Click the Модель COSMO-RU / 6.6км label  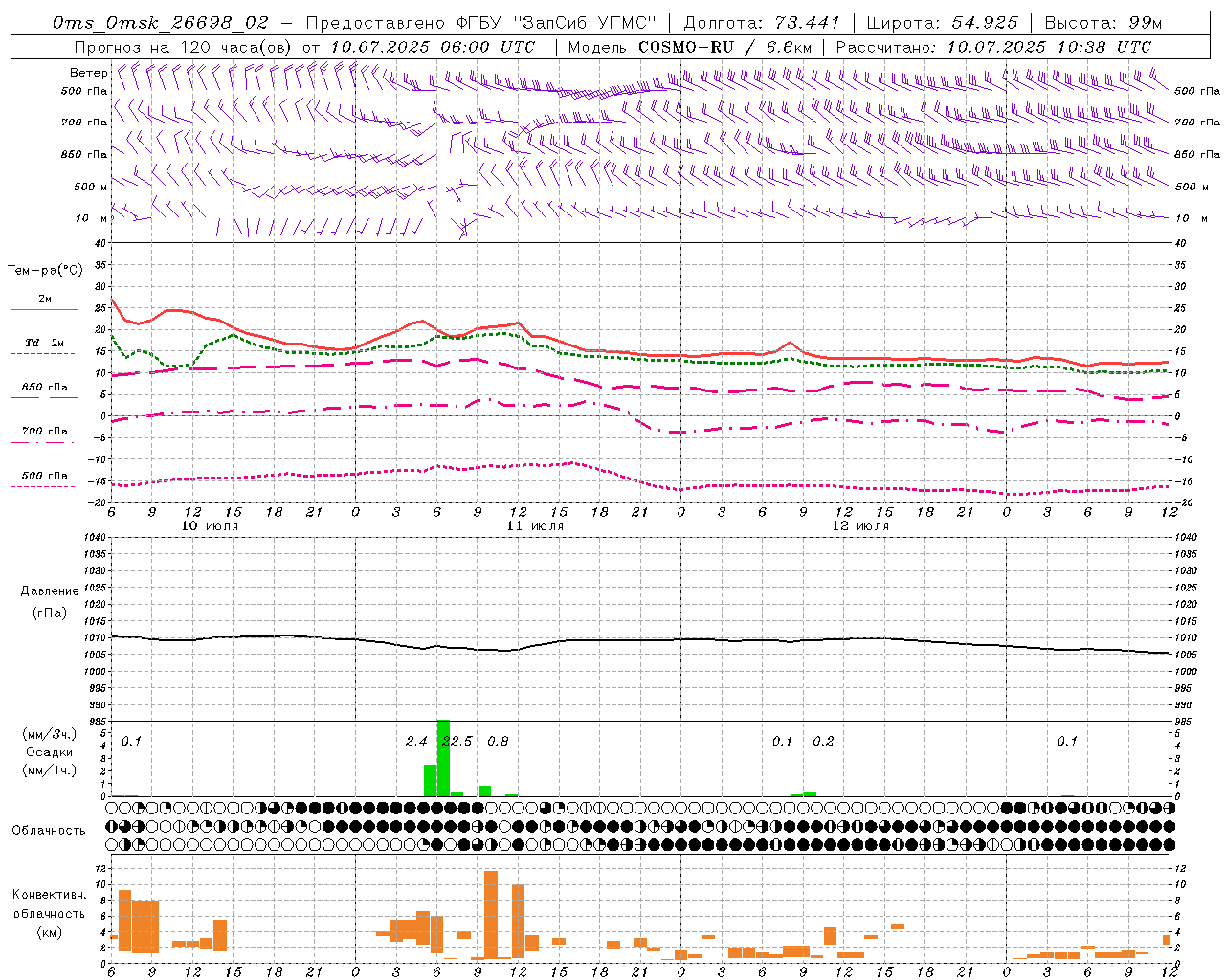tap(690, 47)
